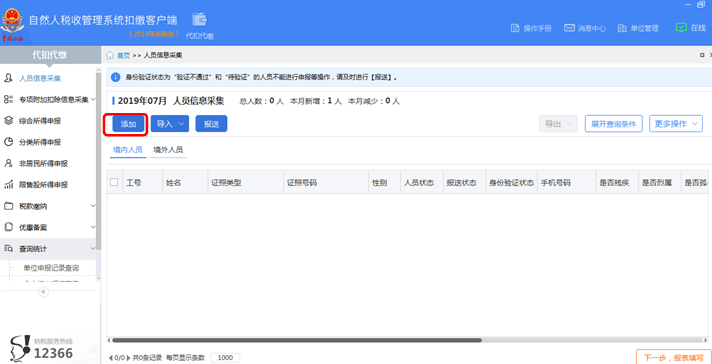Click the 优惠备案 document icon
This screenshot has height=364, width=712.
(x=8, y=227)
